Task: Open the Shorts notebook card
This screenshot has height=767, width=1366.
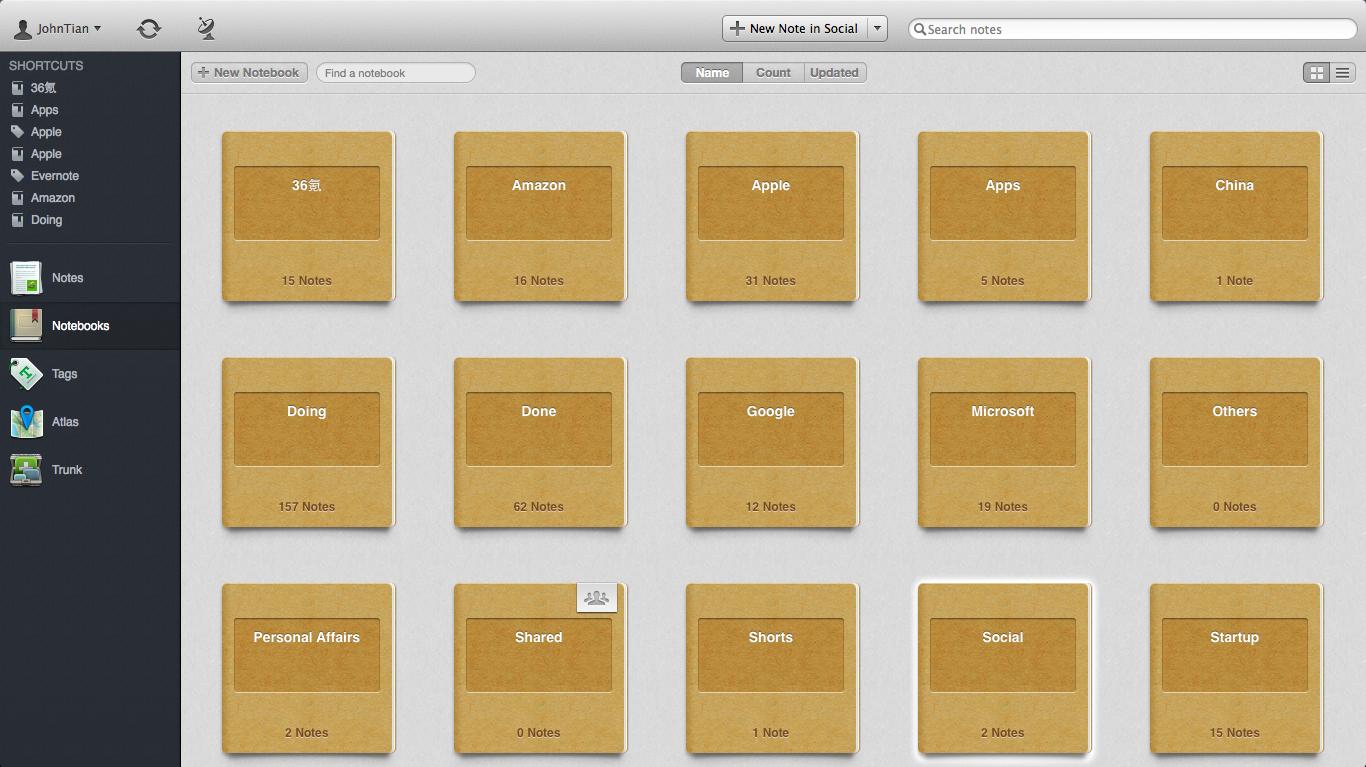Action: (772, 667)
